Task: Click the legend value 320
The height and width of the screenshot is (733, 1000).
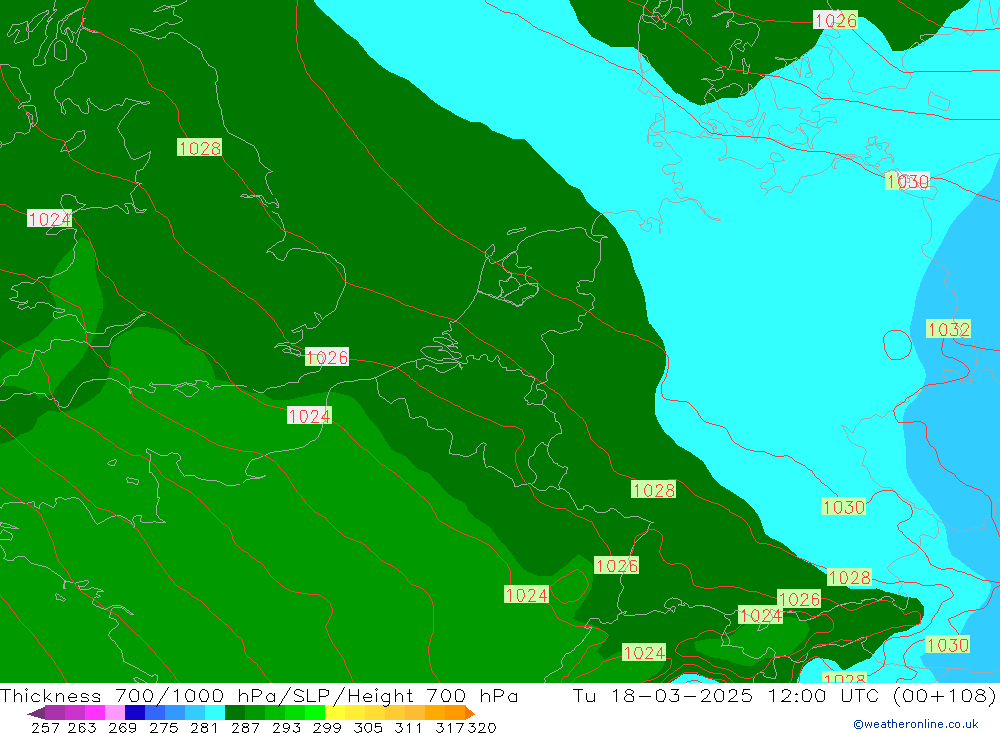Action: pyautogui.click(x=482, y=727)
